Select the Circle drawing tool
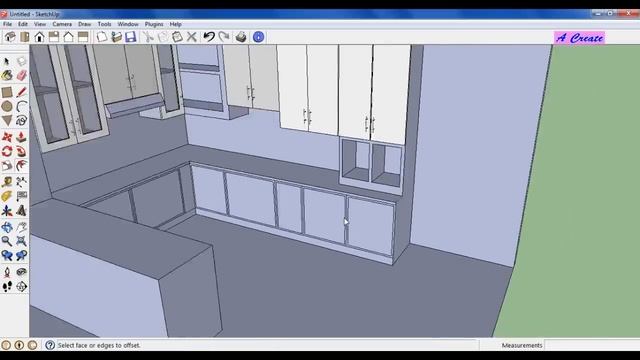Screen dimensions: 640x360 pyautogui.click(x=7, y=107)
